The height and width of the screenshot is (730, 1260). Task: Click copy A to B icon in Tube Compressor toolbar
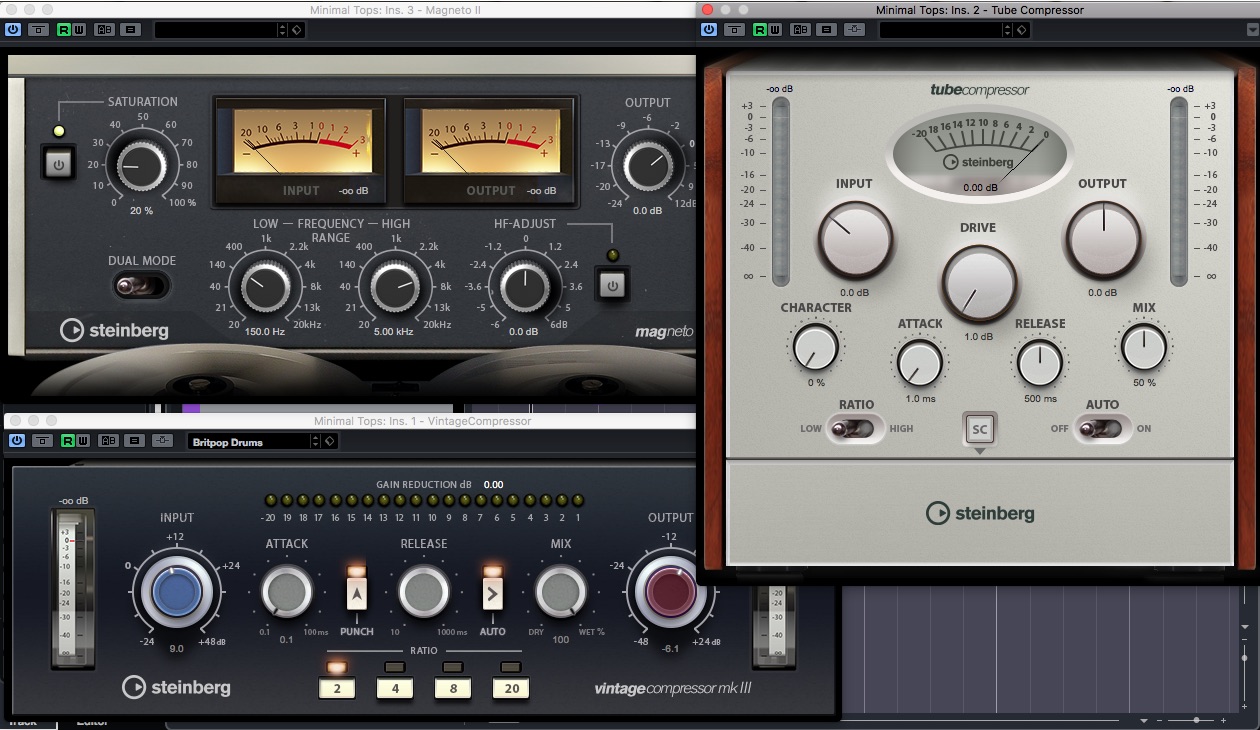coord(826,30)
